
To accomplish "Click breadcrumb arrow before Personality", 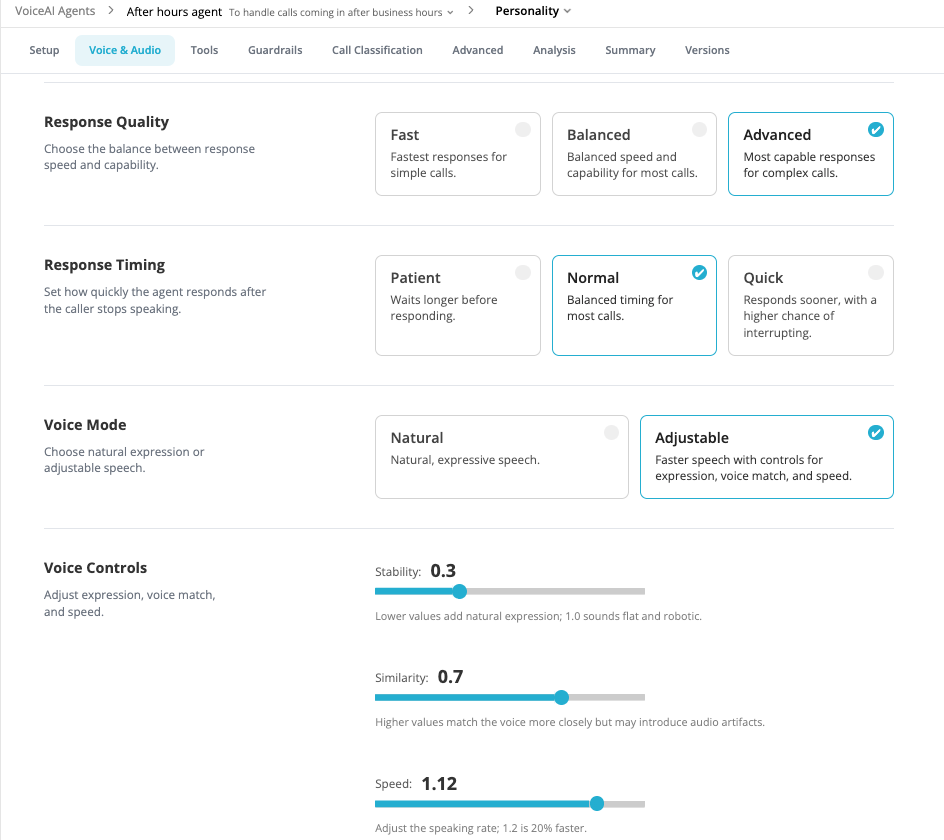I will coord(471,11).
